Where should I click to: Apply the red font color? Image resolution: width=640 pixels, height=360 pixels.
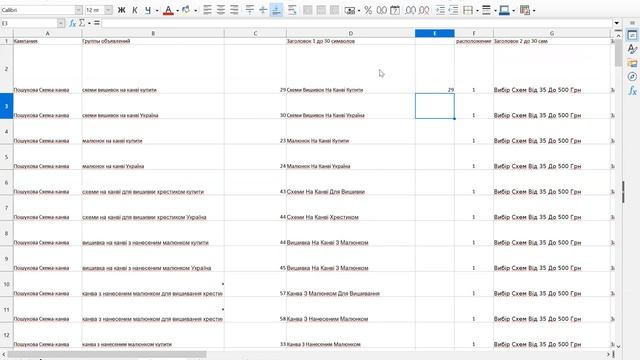(168, 10)
